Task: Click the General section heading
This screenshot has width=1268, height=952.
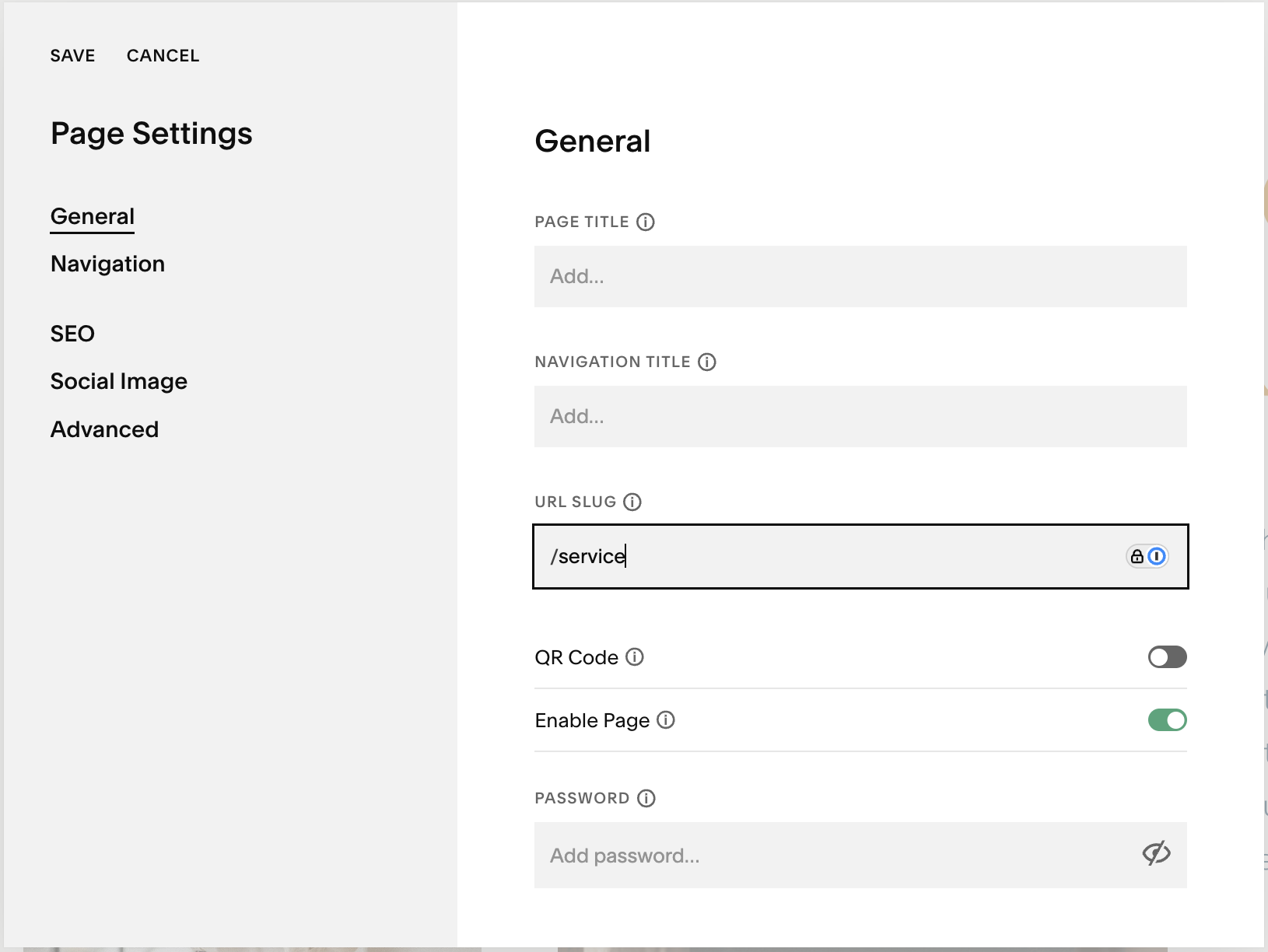Action: point(593,142)
